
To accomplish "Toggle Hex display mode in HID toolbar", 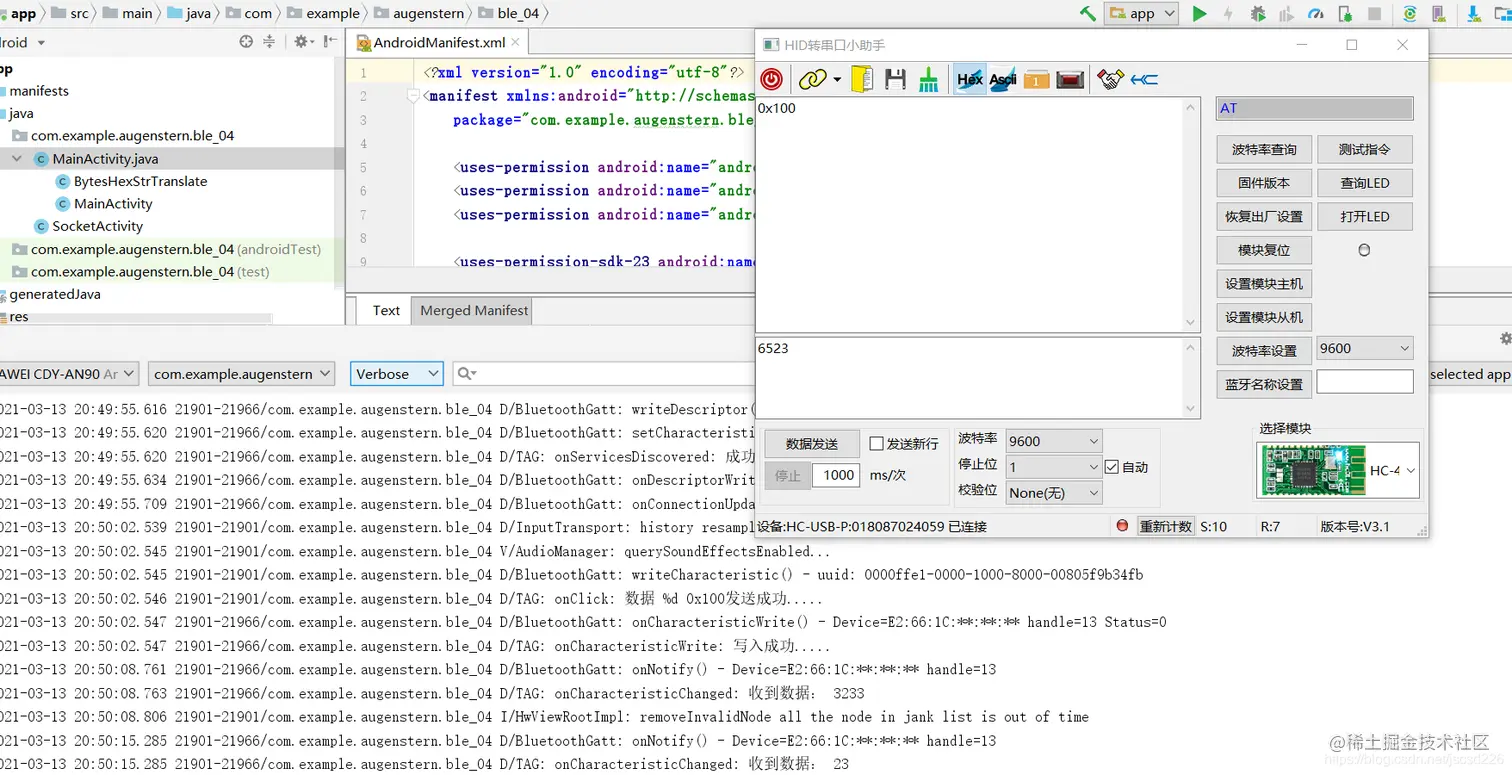I will [969, 79].
